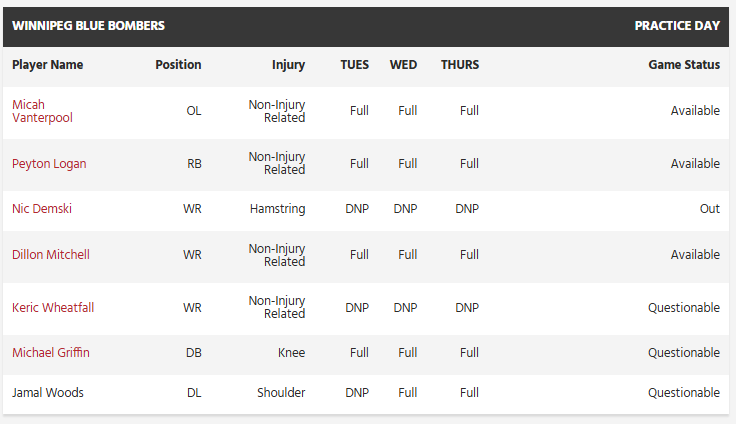736x424 pixels.
Task: Click the Position column header
Action: pos(178,65)
